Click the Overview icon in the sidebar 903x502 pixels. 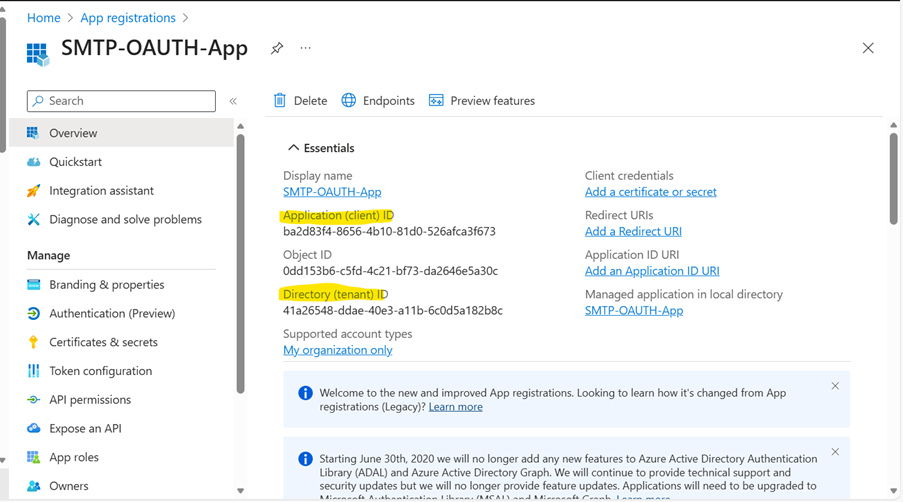tap(33, 133)
